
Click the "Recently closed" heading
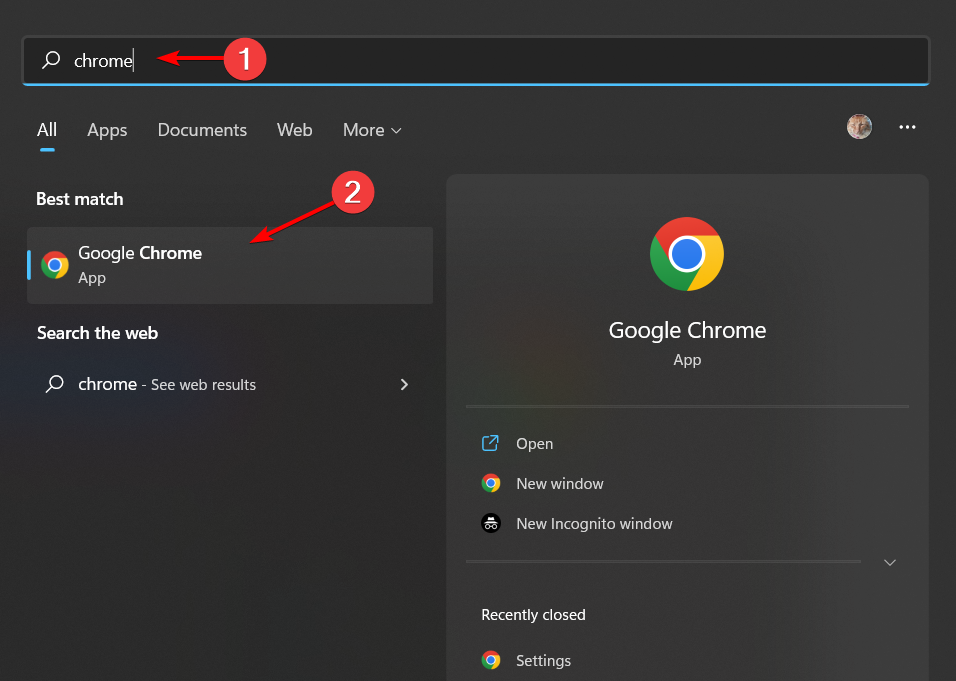coord(533,615)
